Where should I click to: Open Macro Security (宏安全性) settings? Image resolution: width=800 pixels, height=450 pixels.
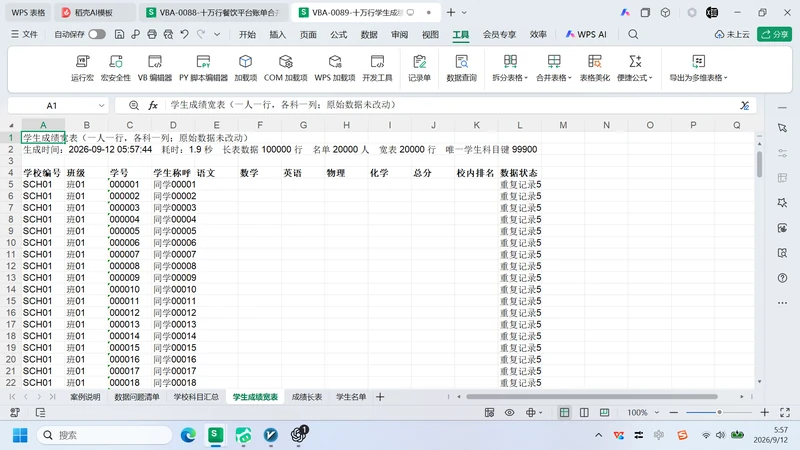(116, 68)
